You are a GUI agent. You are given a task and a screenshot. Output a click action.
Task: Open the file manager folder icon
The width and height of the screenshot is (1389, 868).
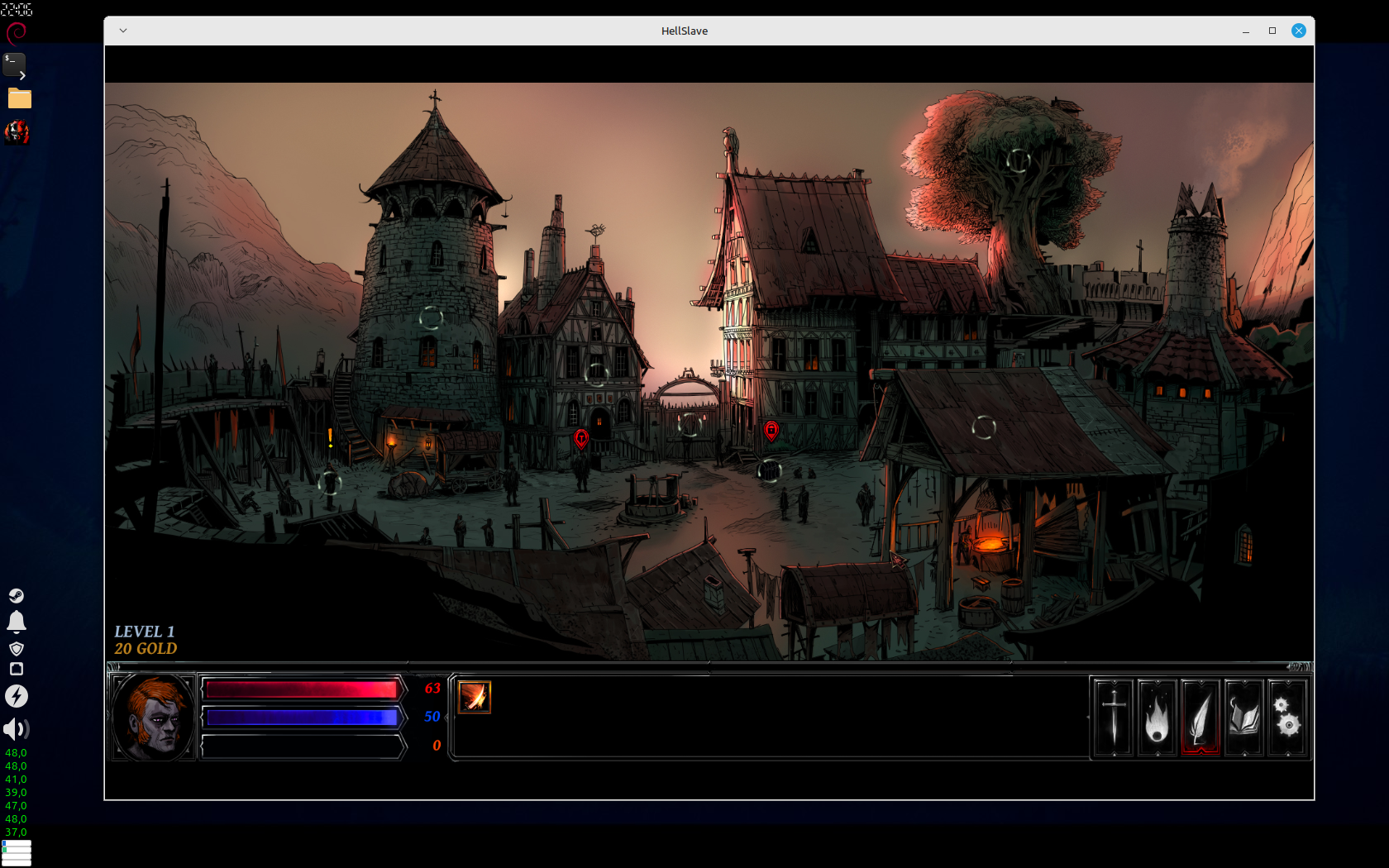[x=19, y=98]
